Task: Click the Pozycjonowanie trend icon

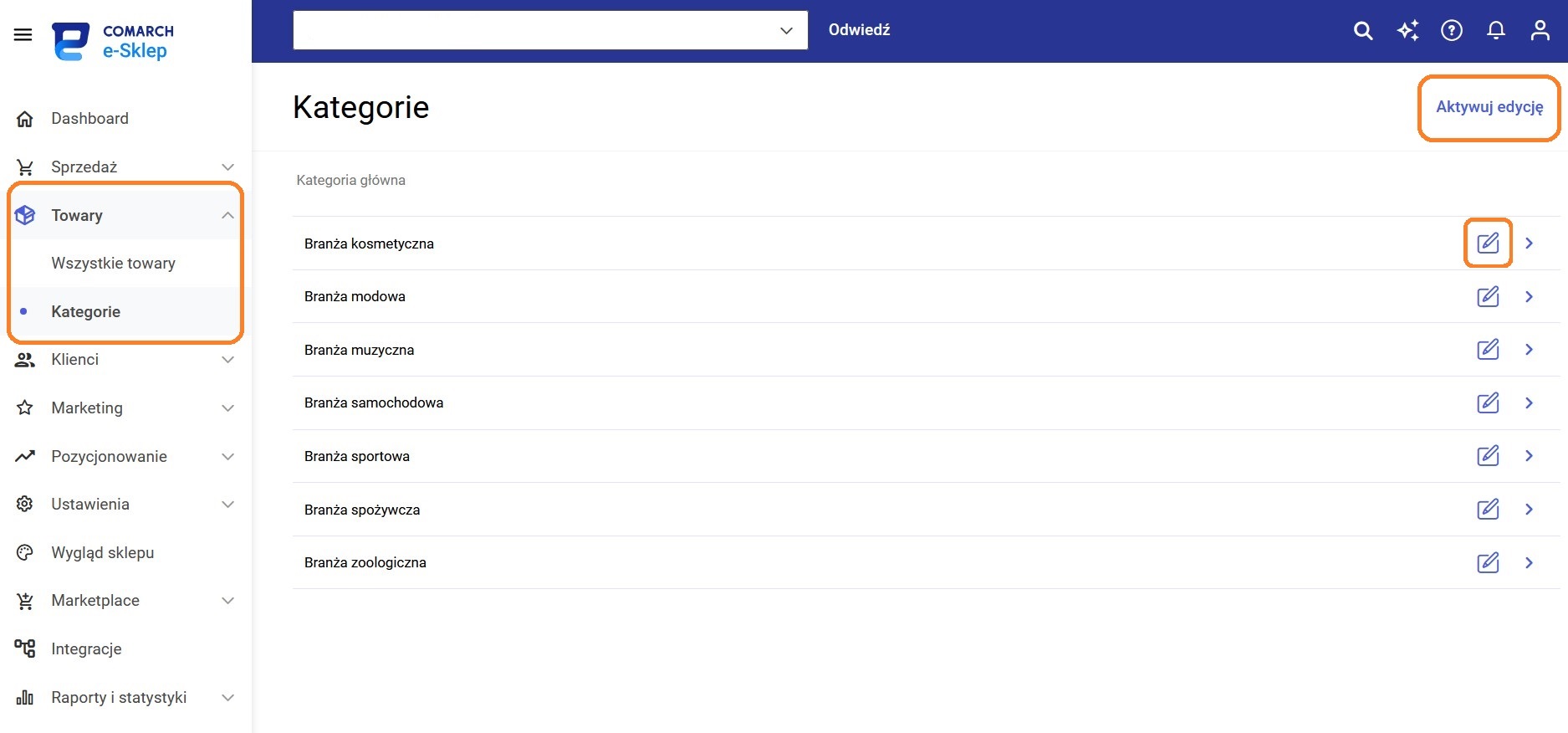Action: click(x=25, y=456)
